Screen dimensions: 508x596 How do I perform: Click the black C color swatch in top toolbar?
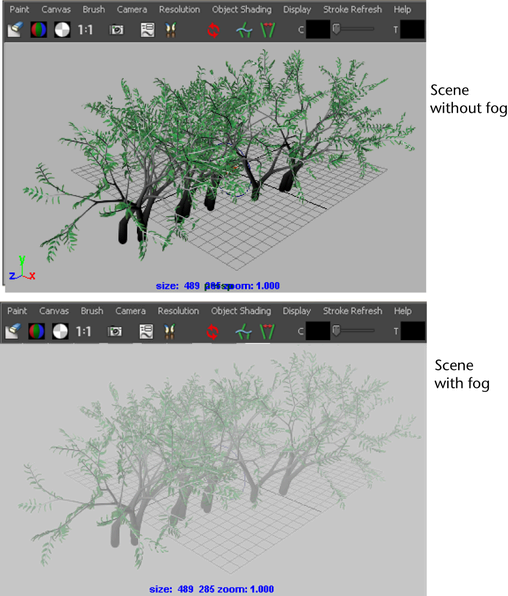coord(318,30)
